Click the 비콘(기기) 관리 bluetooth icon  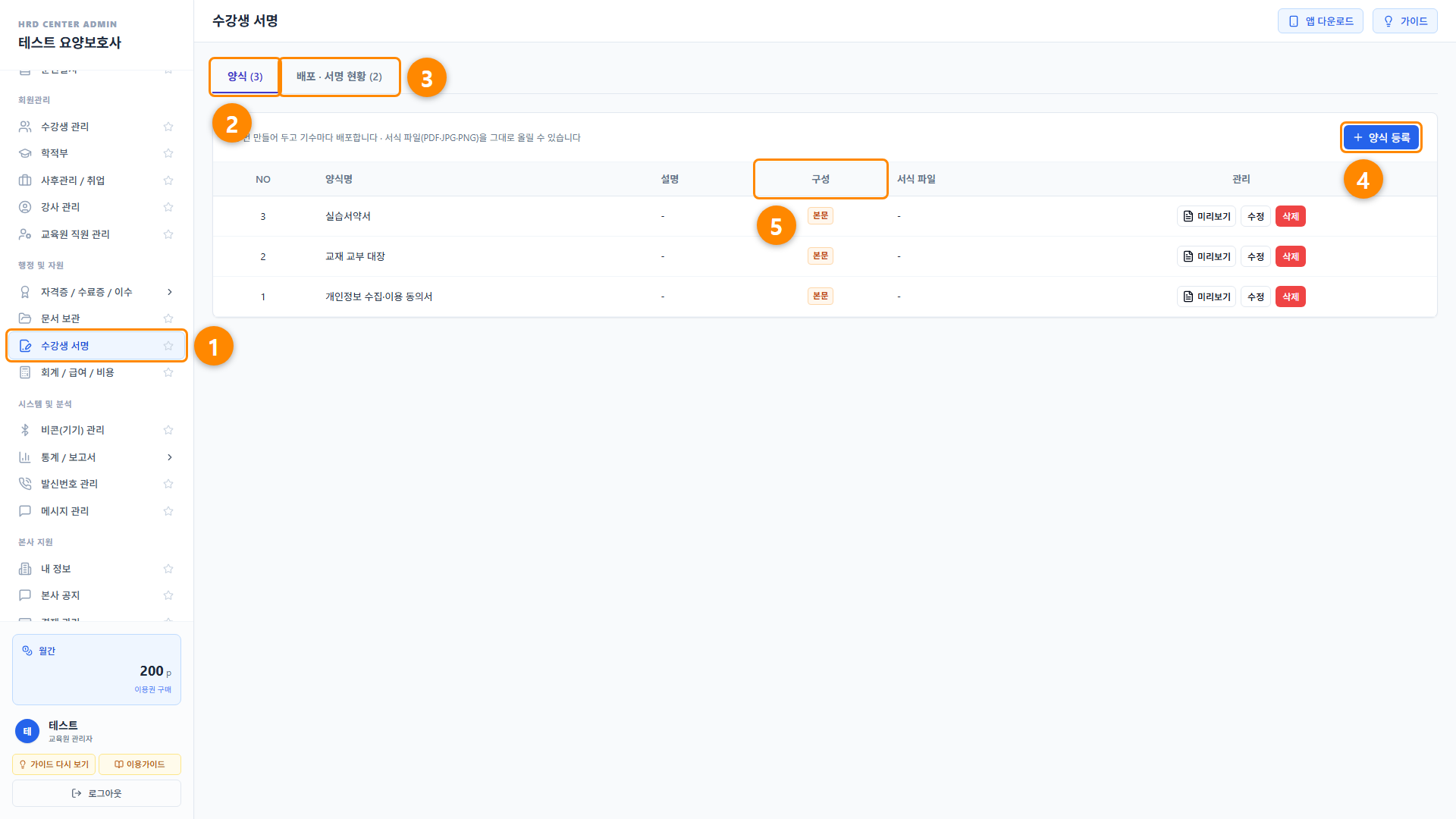(25, 430)
